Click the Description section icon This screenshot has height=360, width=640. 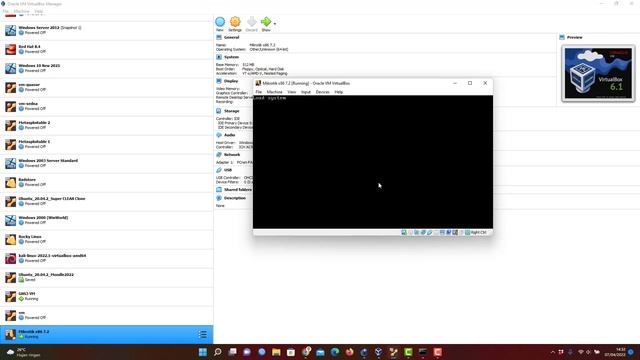pos(219,198)
